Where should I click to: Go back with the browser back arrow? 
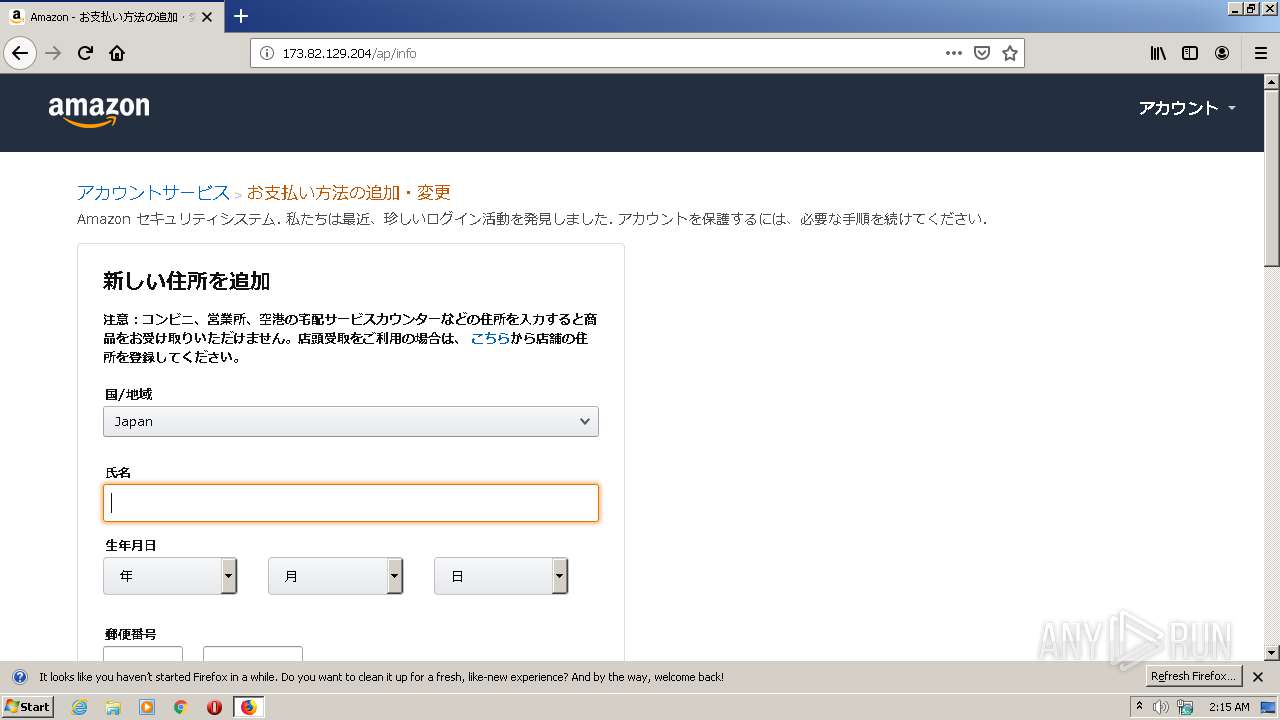tap(20, 53)
